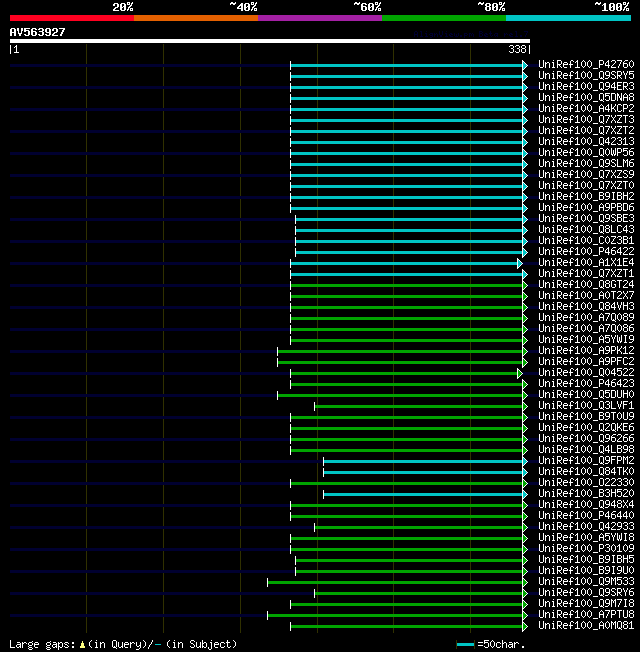Open UniRef100_Q7XZT3 hit
Screen dimensions: 640x652
point(586,120)
